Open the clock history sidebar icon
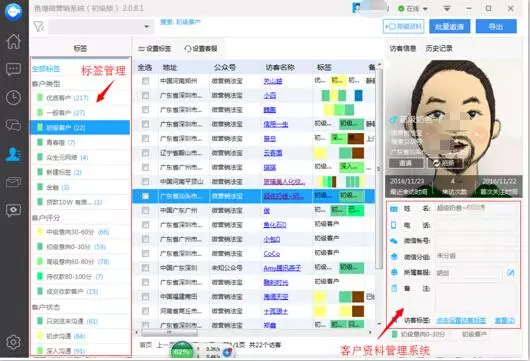This screenshot has height=361, width=530. click(x=14, y=98)
